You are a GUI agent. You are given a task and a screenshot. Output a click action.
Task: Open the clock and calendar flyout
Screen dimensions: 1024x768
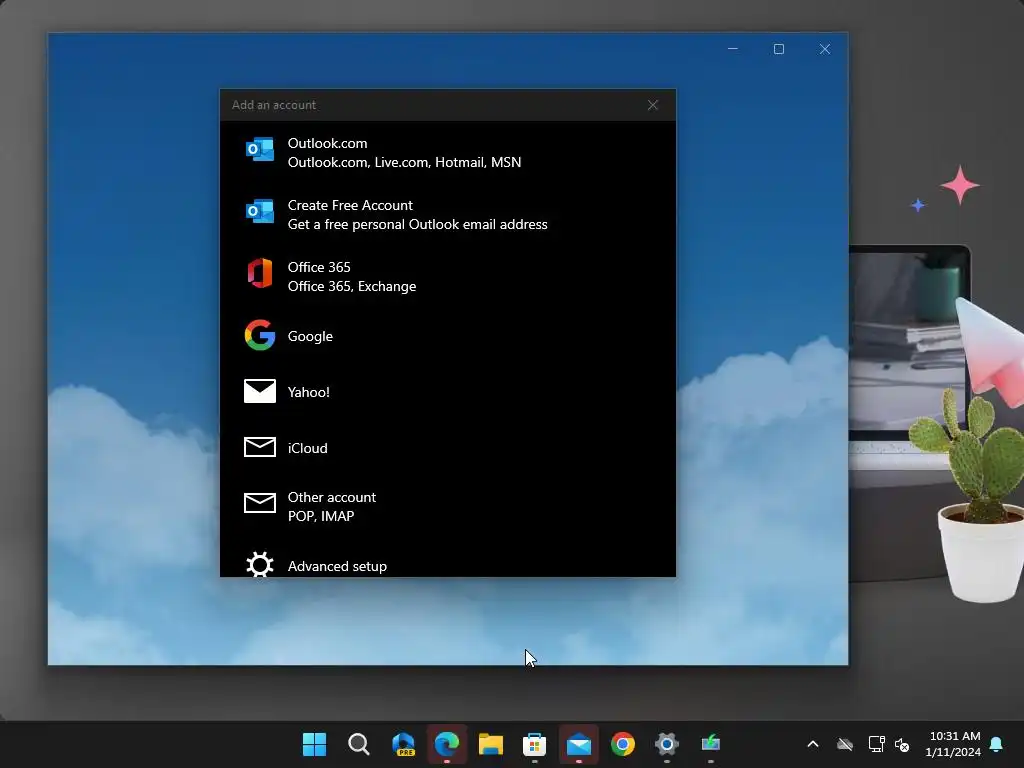(953, 744)
